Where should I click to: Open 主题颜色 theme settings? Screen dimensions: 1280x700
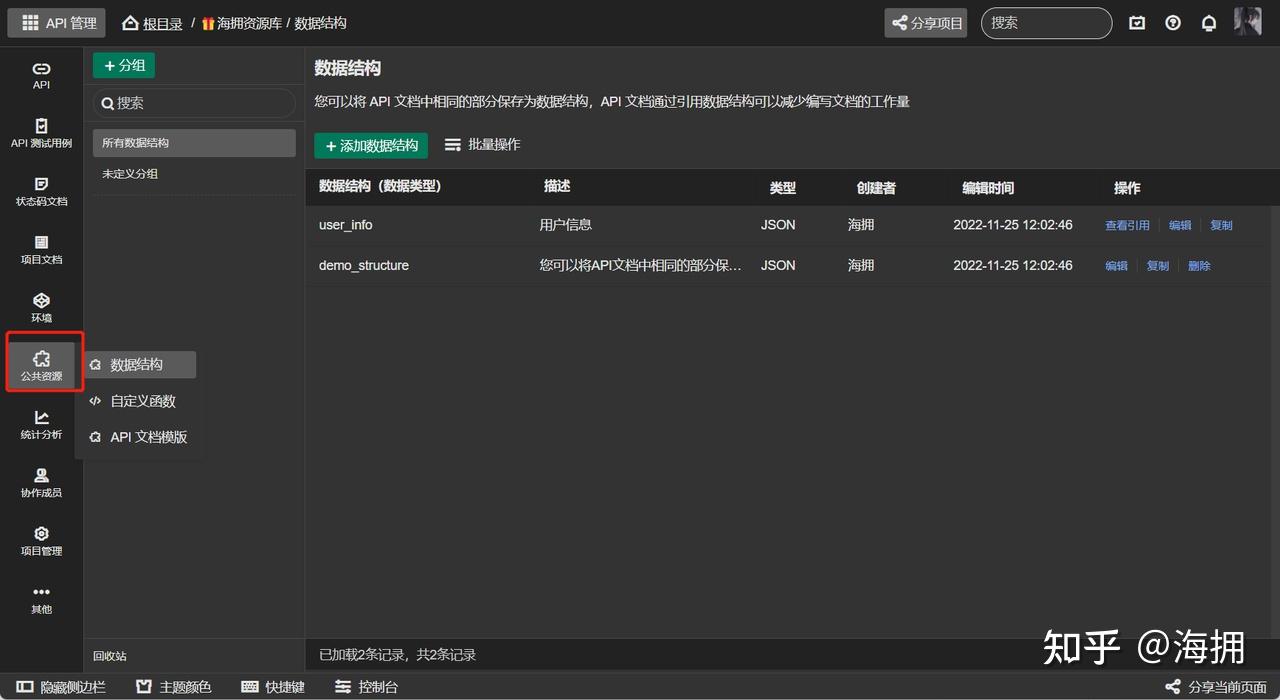(x=174, y=687)
